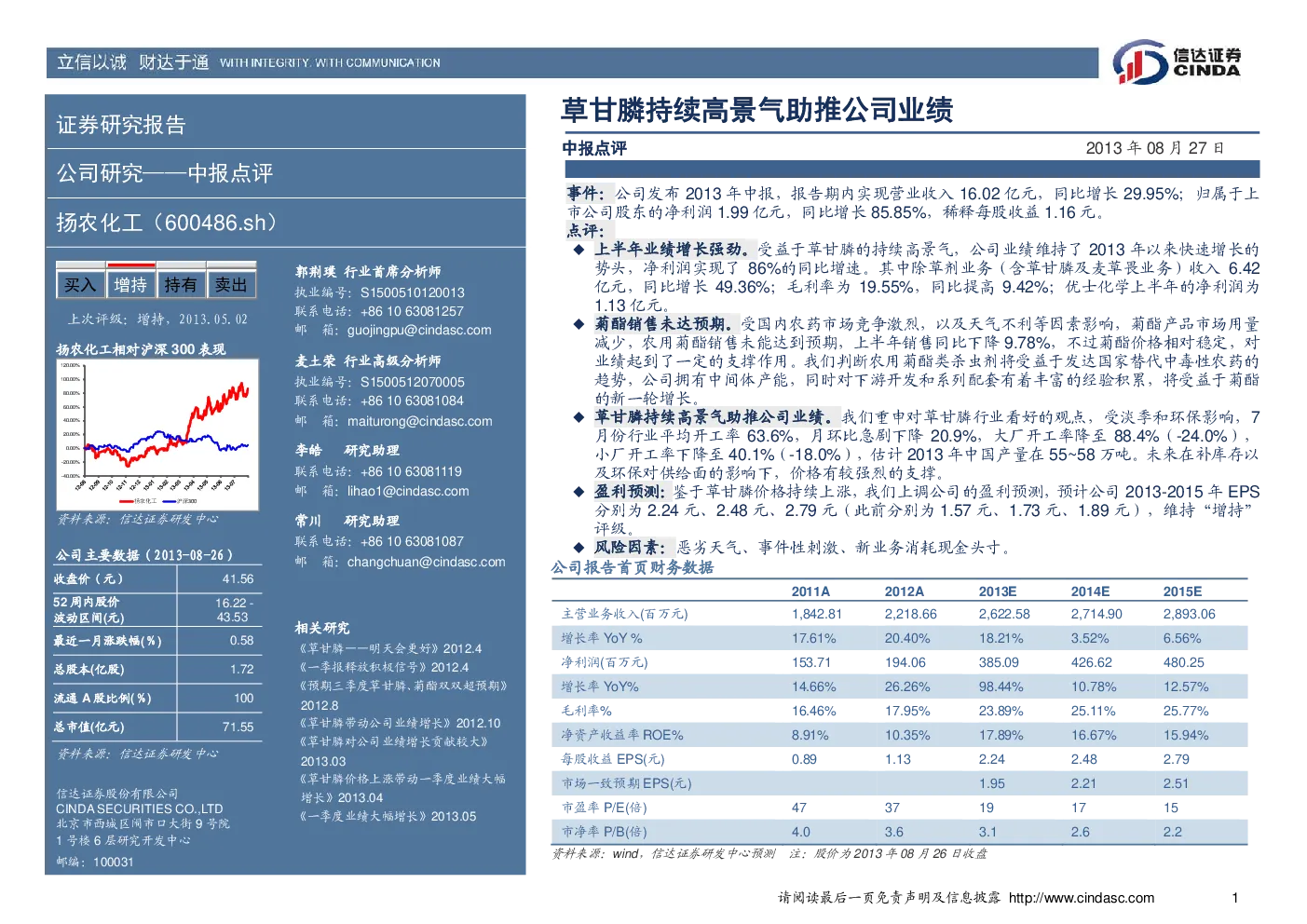Select the 增持 rating box
This screenshot has height=924, width=1307.
pos(130,284)
